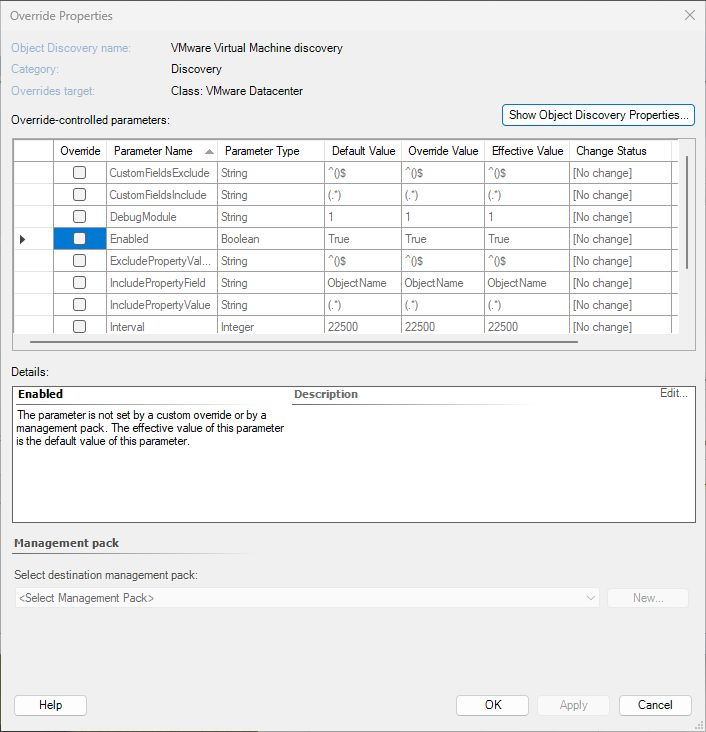Click the Edit... link in Details

(x=673, y=393)
